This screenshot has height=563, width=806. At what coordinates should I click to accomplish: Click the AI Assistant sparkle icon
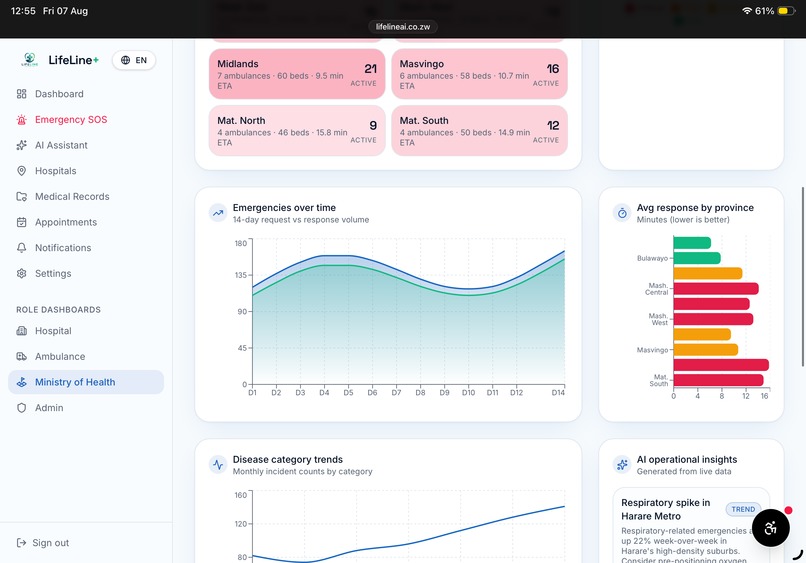[22, 145]
